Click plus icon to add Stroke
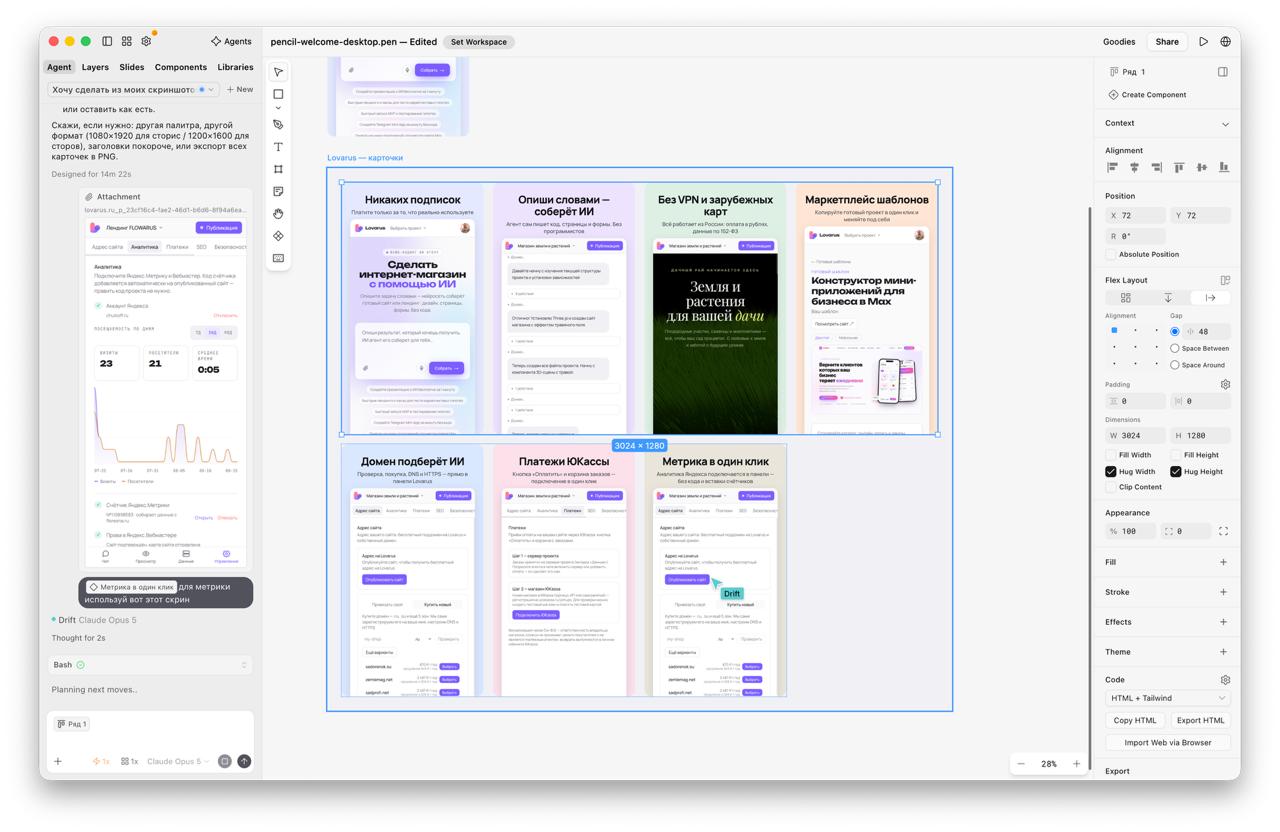1280x832 pixels. tap(1223, 592)
